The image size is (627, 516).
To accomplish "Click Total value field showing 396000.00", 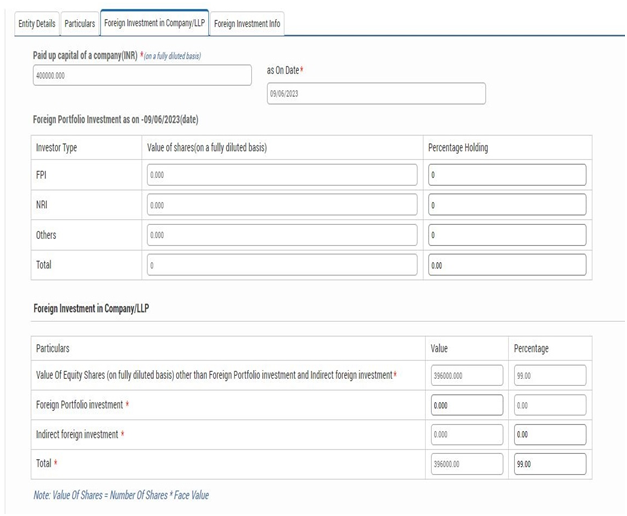I will pyautogui.click(x=466, y=464).
